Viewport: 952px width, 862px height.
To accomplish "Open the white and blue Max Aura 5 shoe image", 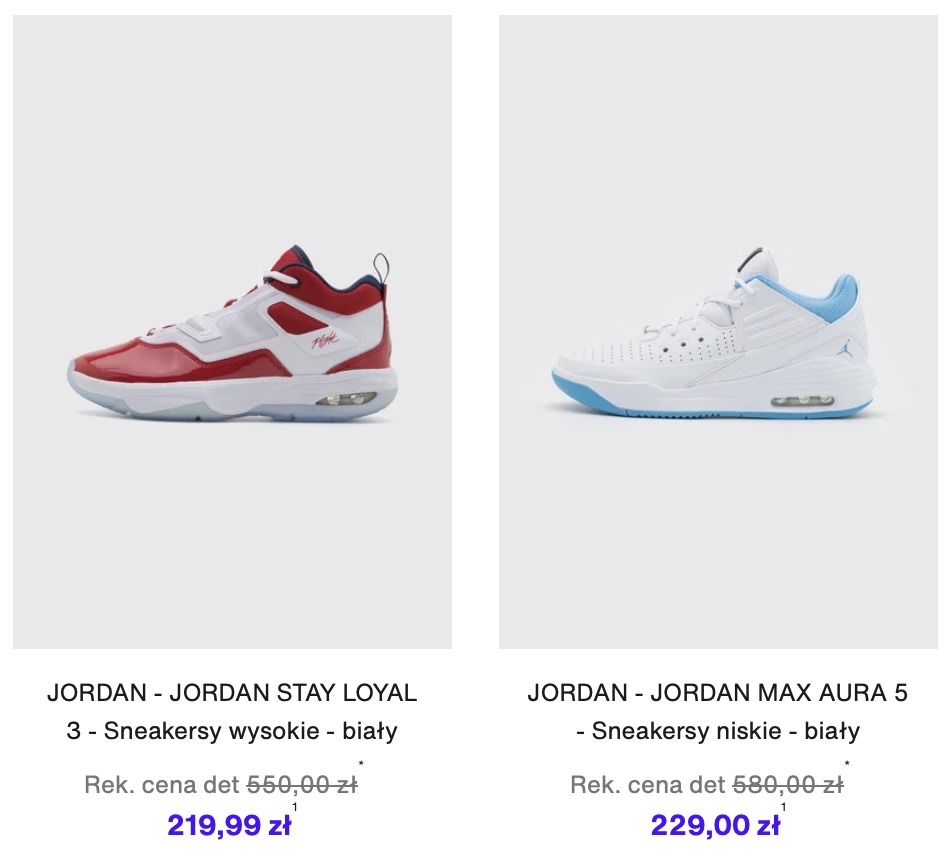I will coord(718,331).
